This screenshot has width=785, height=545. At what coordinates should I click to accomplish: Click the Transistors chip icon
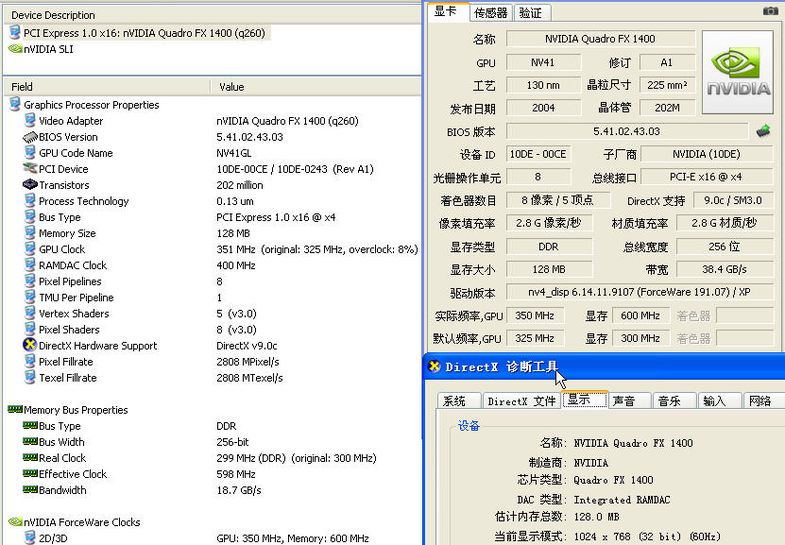point(30,185)
